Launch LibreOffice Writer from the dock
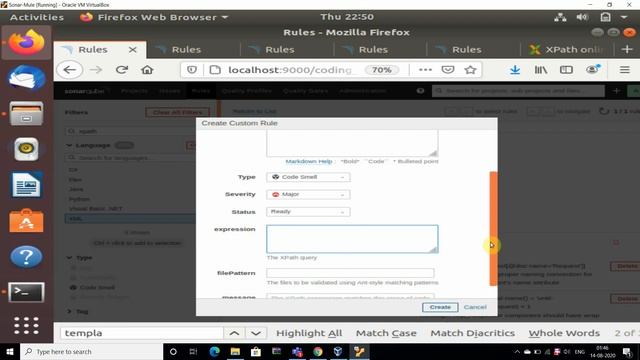The width and height of the screenshot is (640, 360). tap(27, 185)
